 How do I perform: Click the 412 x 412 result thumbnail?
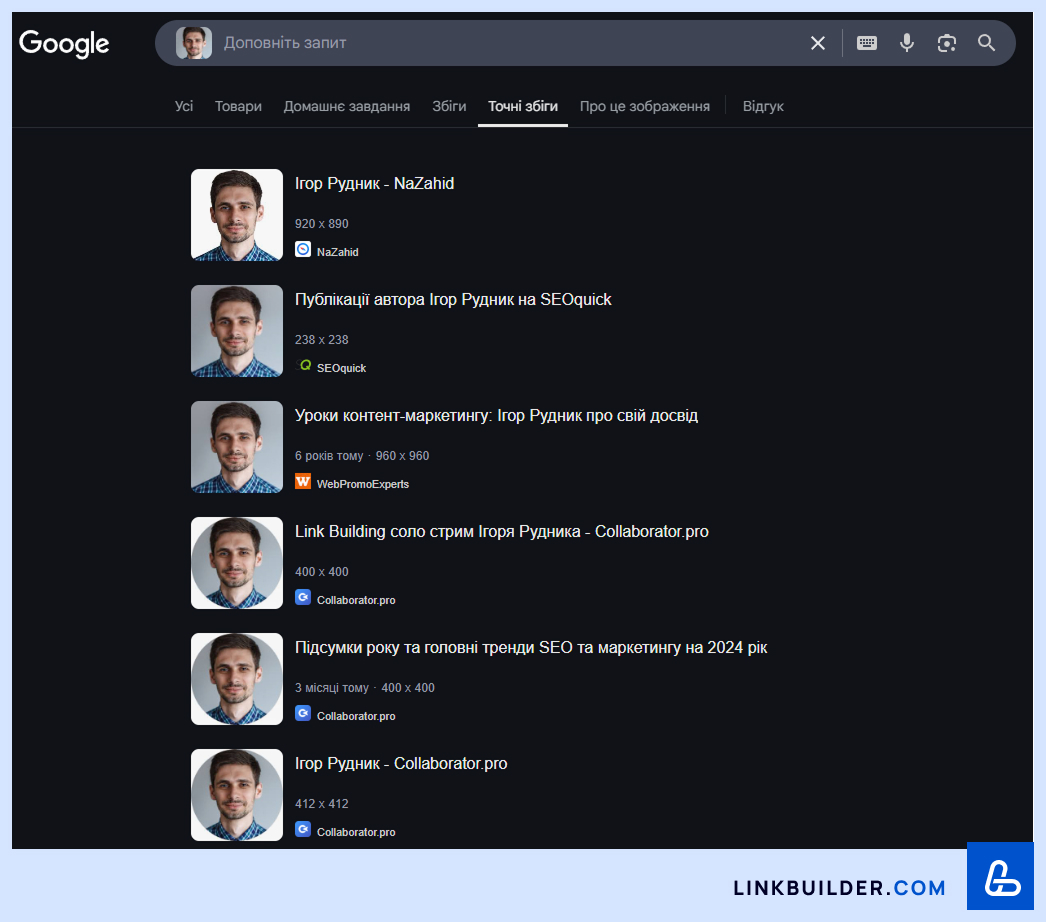pos(237,795)
